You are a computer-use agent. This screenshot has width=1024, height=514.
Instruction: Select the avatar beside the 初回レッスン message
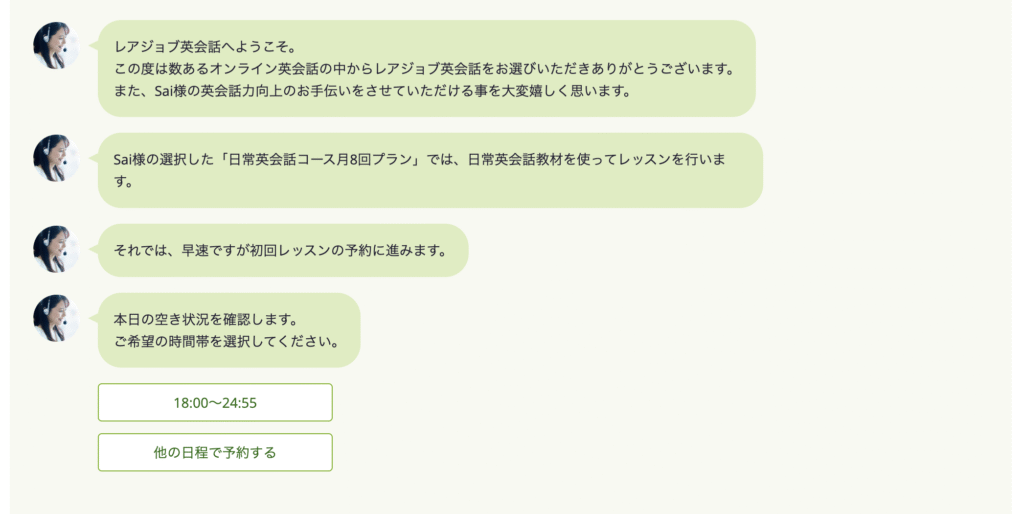(x=55, y=249)
